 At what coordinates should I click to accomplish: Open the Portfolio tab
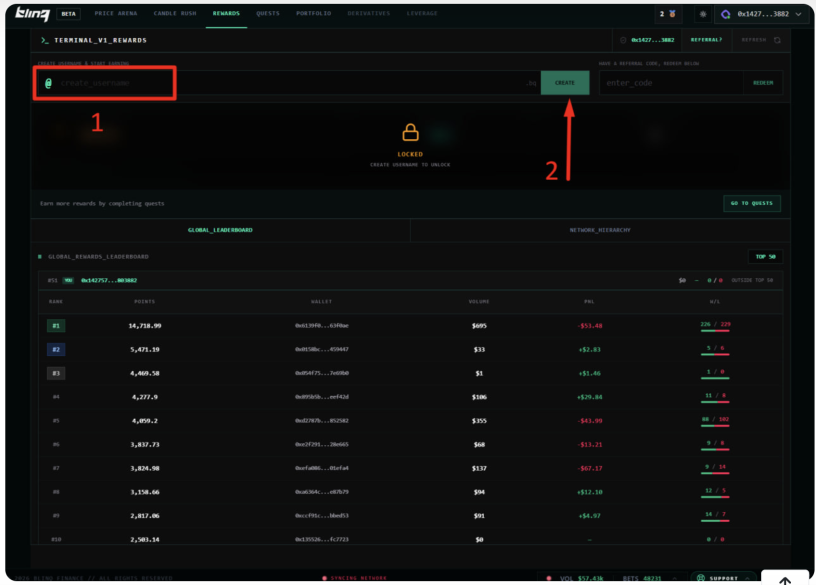[314, 14]
